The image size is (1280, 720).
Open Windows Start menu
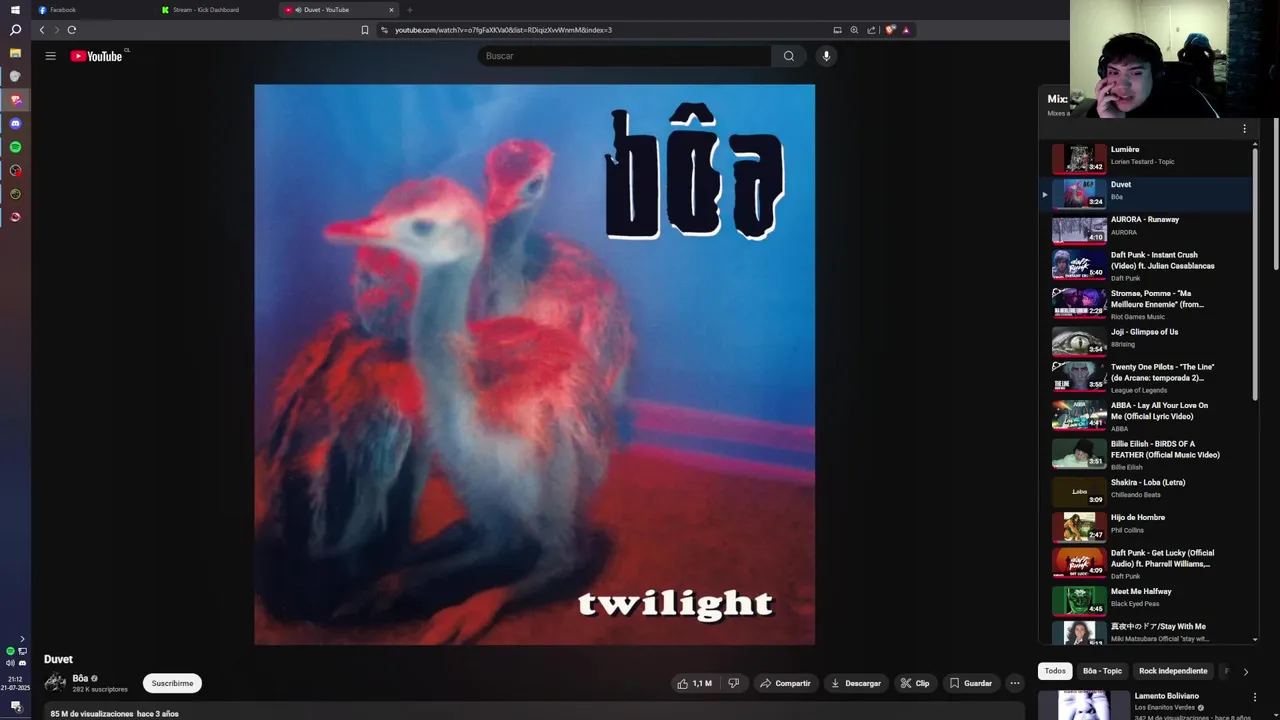[x=15, y=9]
